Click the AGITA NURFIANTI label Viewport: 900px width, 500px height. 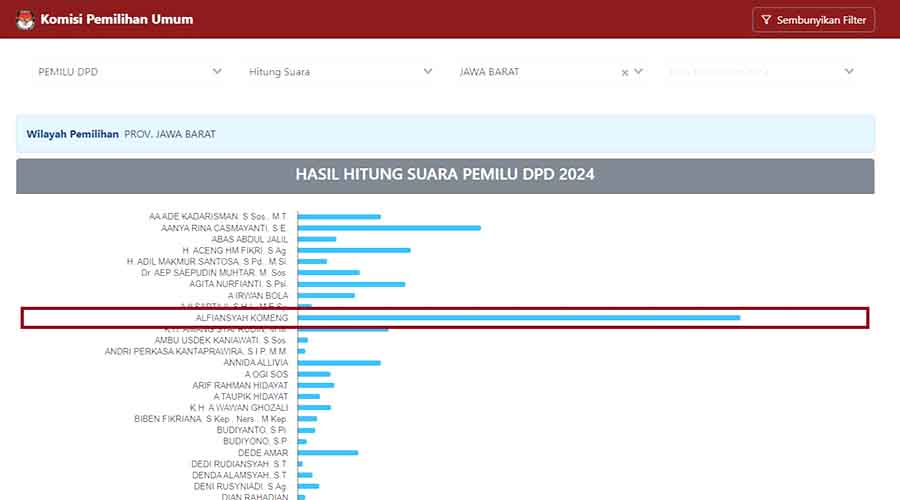click(x=238, y=284)
